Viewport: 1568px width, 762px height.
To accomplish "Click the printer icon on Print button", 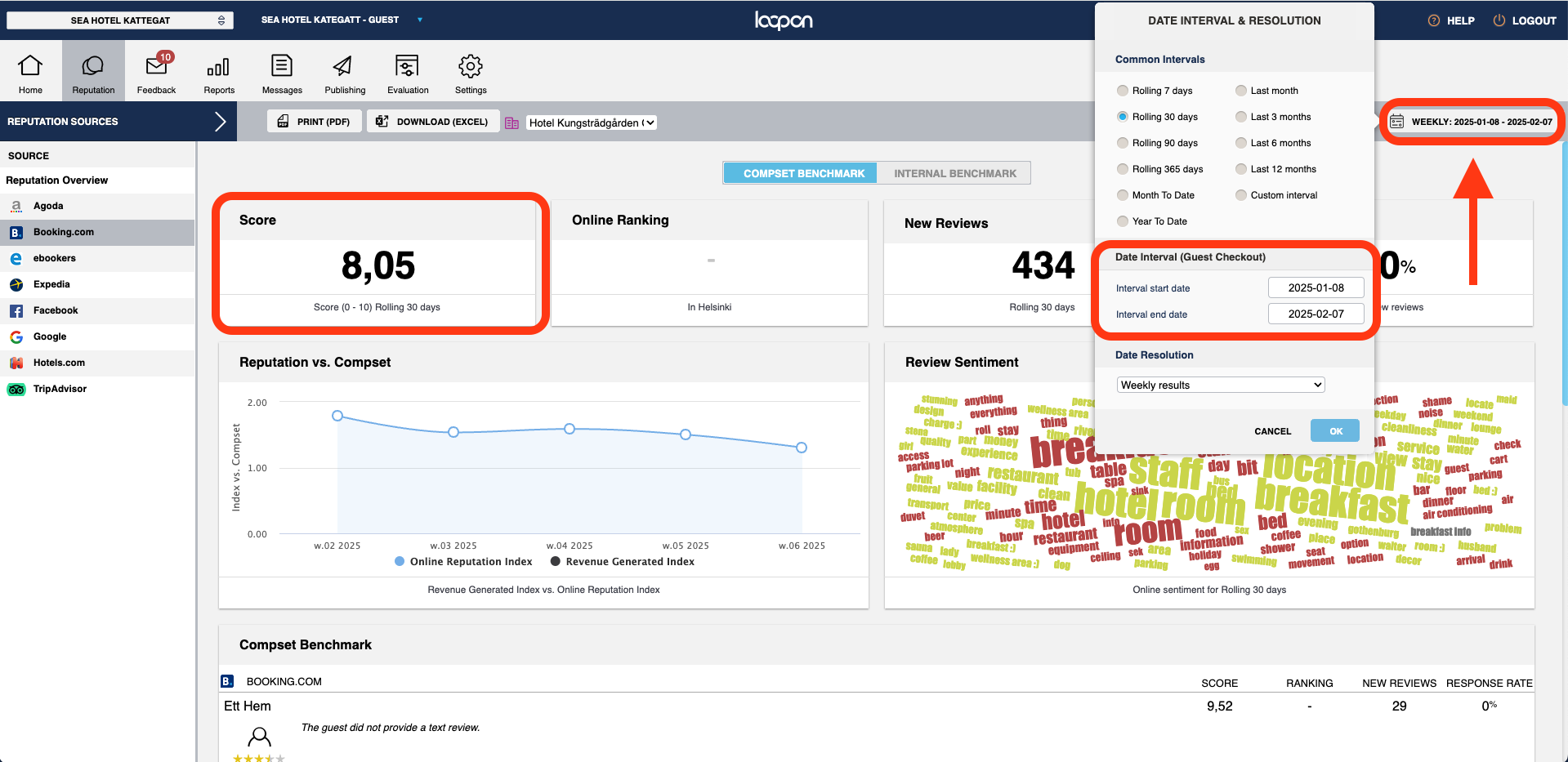I will [x=283, y=121].
